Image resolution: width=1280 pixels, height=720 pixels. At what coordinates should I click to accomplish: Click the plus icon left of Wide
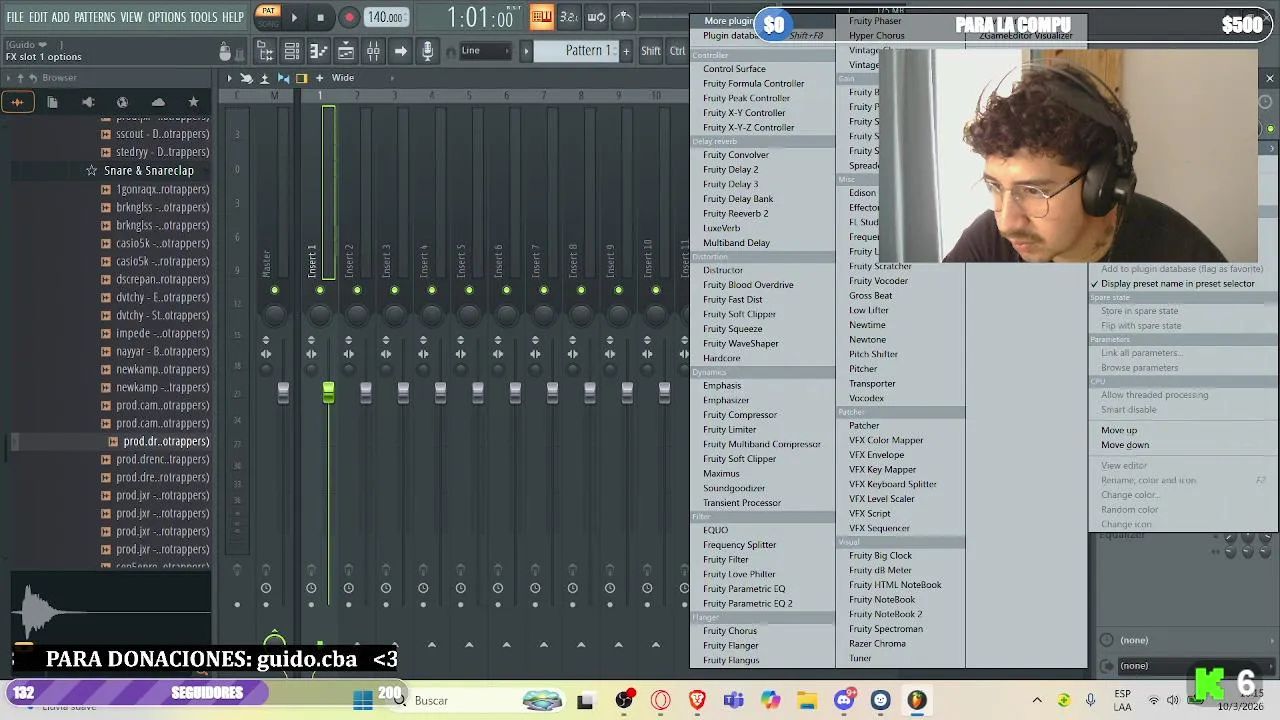pos(320,78)
